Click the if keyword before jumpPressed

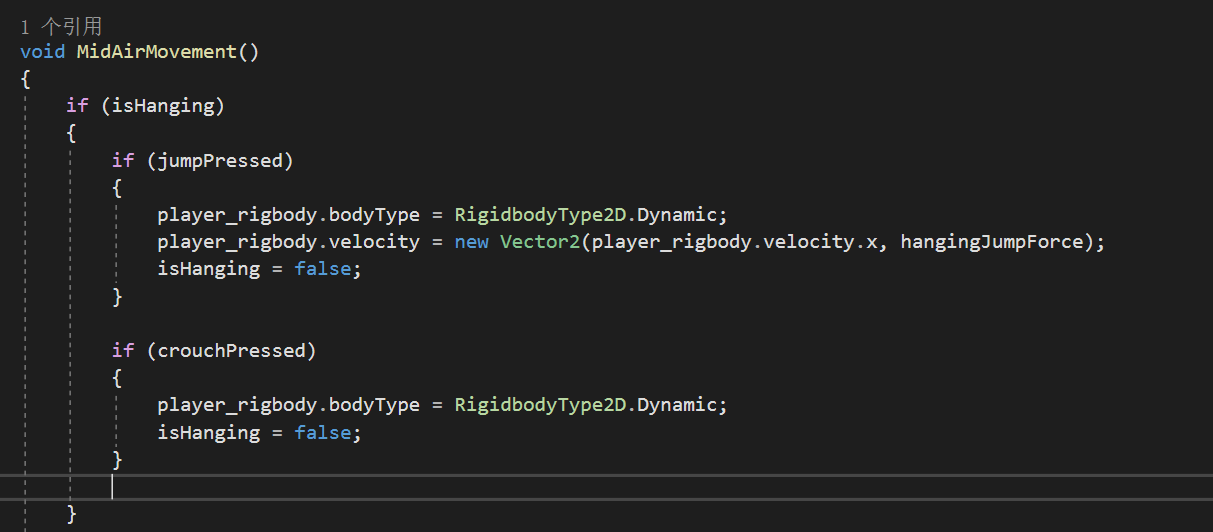(x=123, y=161)
